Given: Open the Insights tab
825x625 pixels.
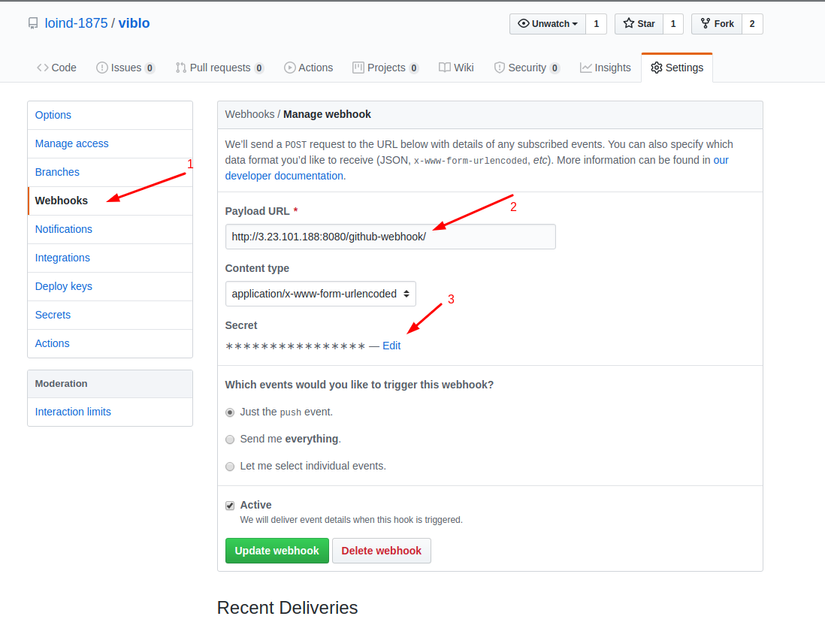Looking at the screenshot, I should (606, 68).
